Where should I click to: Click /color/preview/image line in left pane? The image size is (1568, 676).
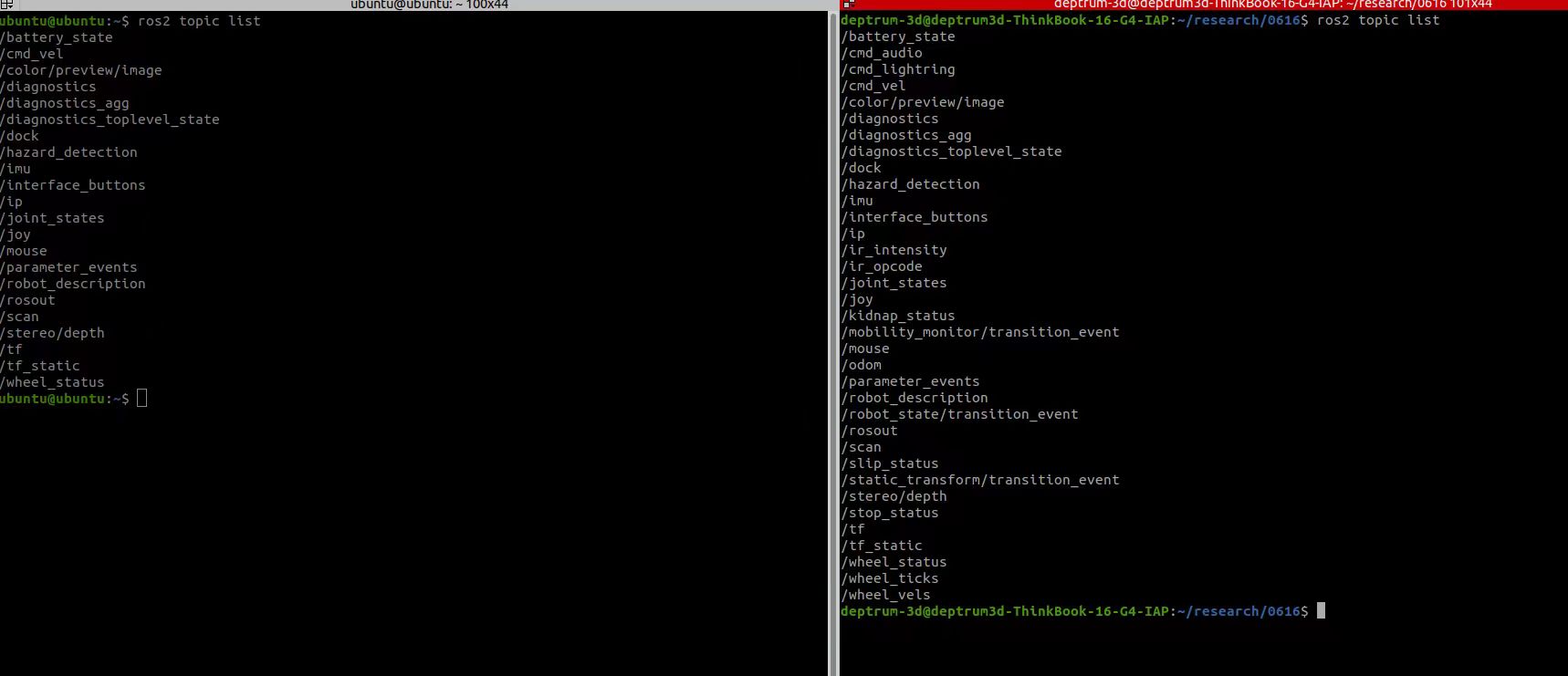point(81,70)
